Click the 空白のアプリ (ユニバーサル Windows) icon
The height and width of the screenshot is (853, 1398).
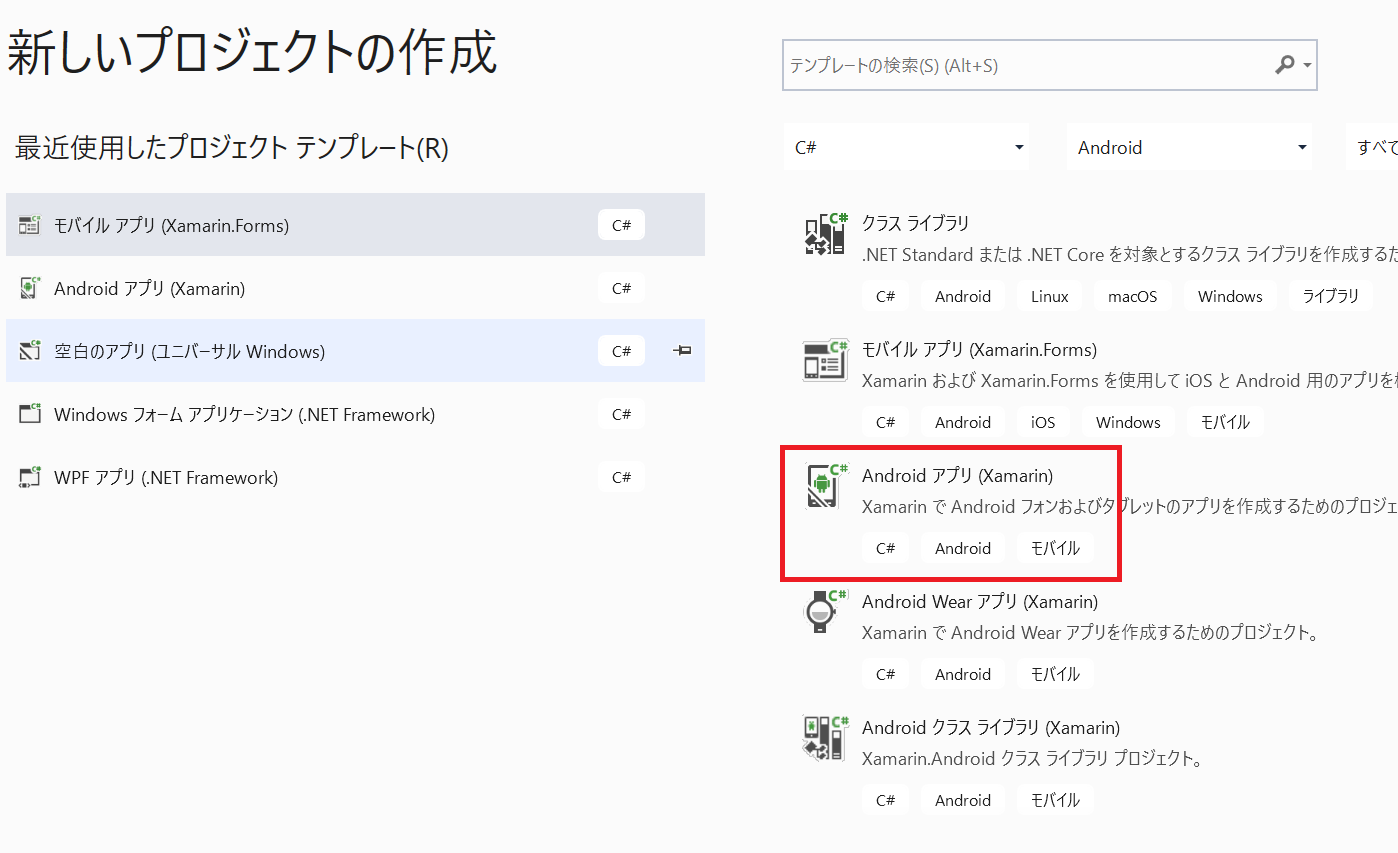(x=29, y=351)
